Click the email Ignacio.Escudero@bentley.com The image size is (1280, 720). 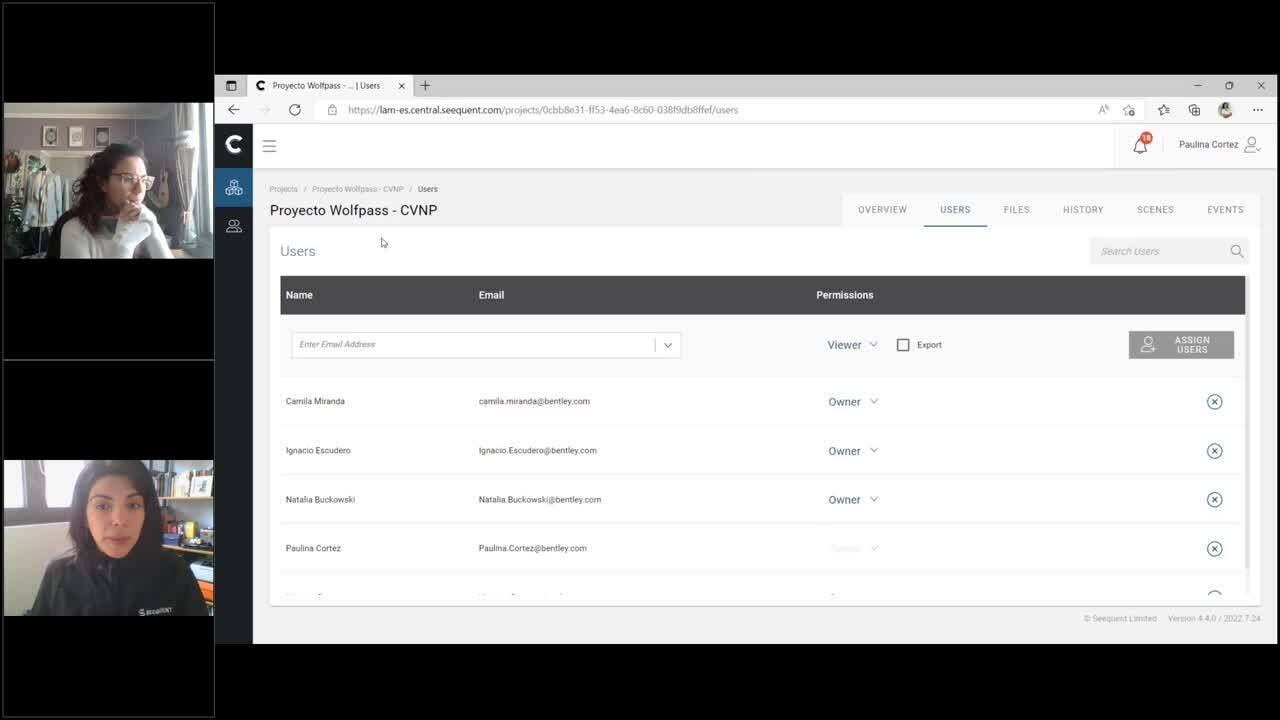coord(537,451)
